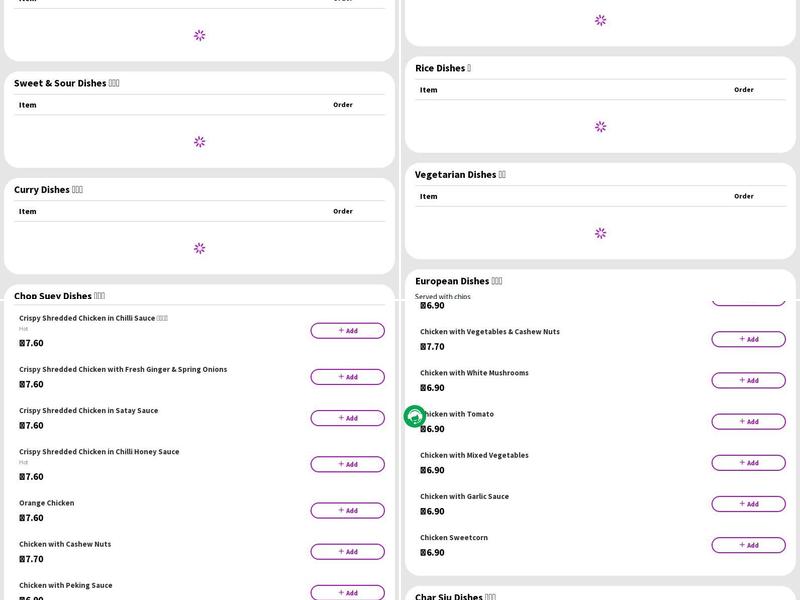Add Crispy Shredded Chicken in Chilli Sauce
The width and height of the screenshot is (800, 600).
(347, 331)
